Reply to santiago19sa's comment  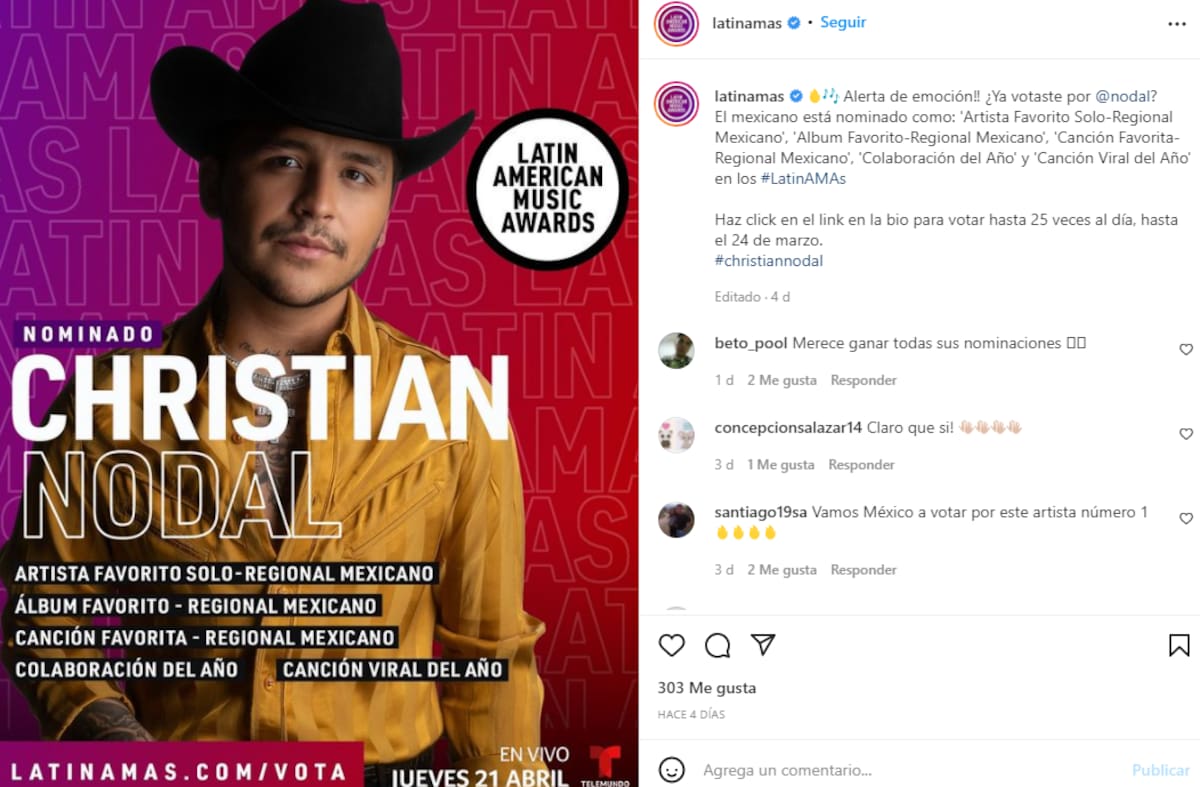[x=863, y=570]
